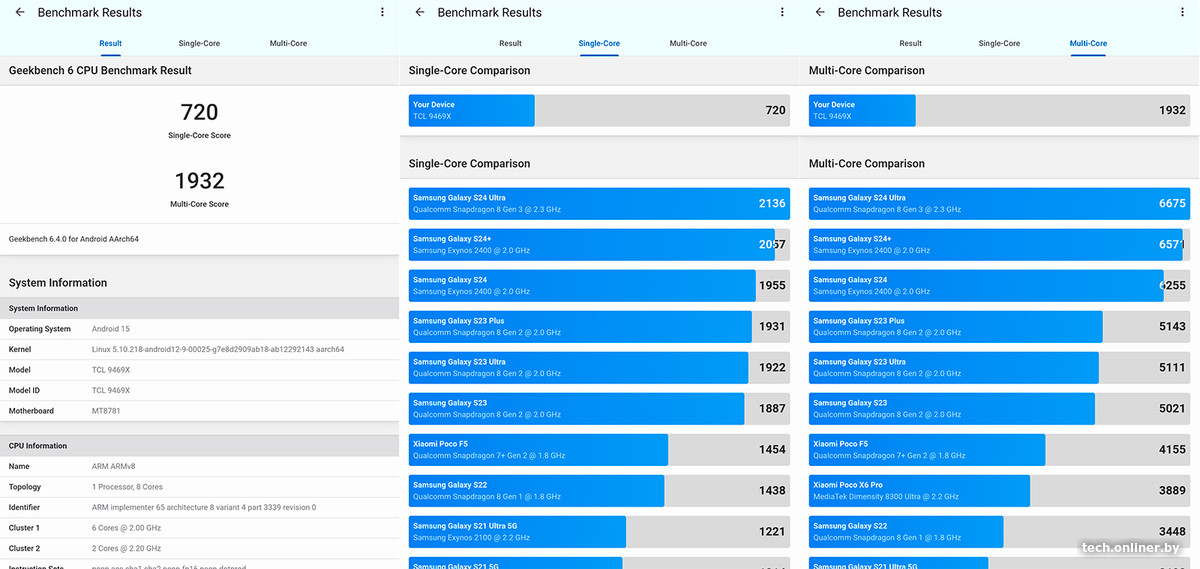Tap the 1932 Multi-Core Score value
This screenshot has height=569, width=1200.
click(x=199, y=181)
